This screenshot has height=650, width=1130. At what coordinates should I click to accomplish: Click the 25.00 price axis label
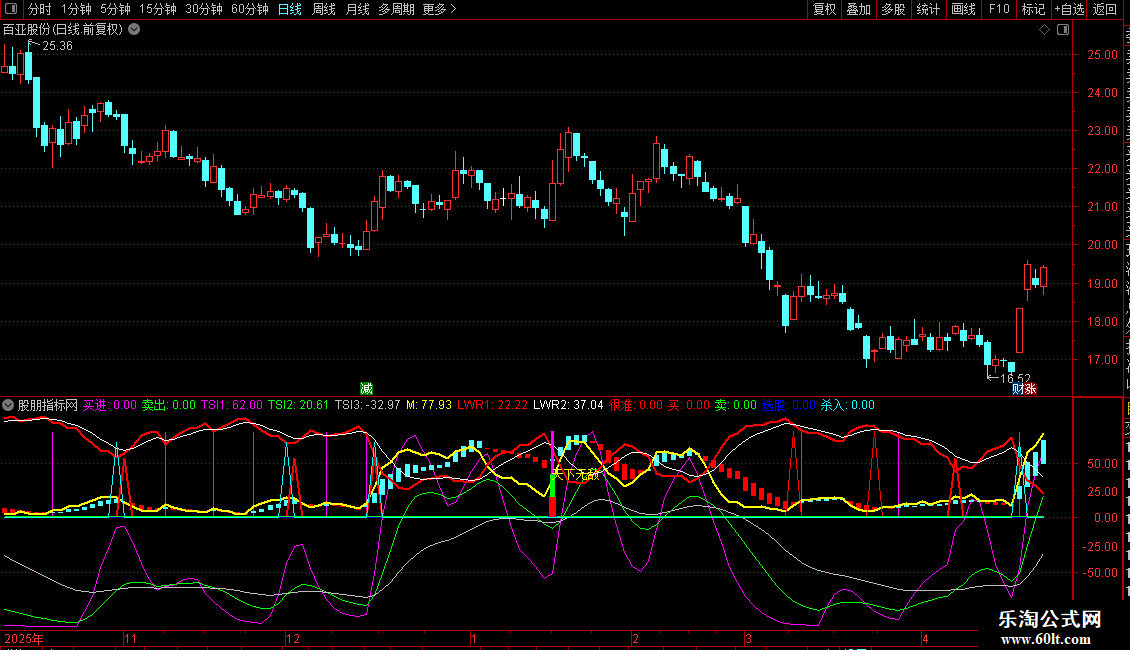point(1103,55)
